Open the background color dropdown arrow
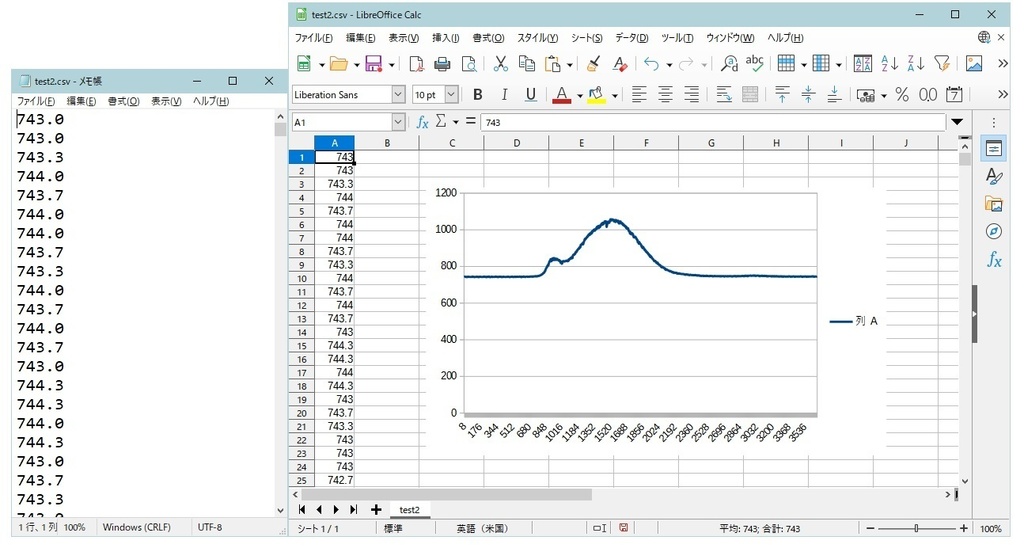 click(x=615, y=96)
